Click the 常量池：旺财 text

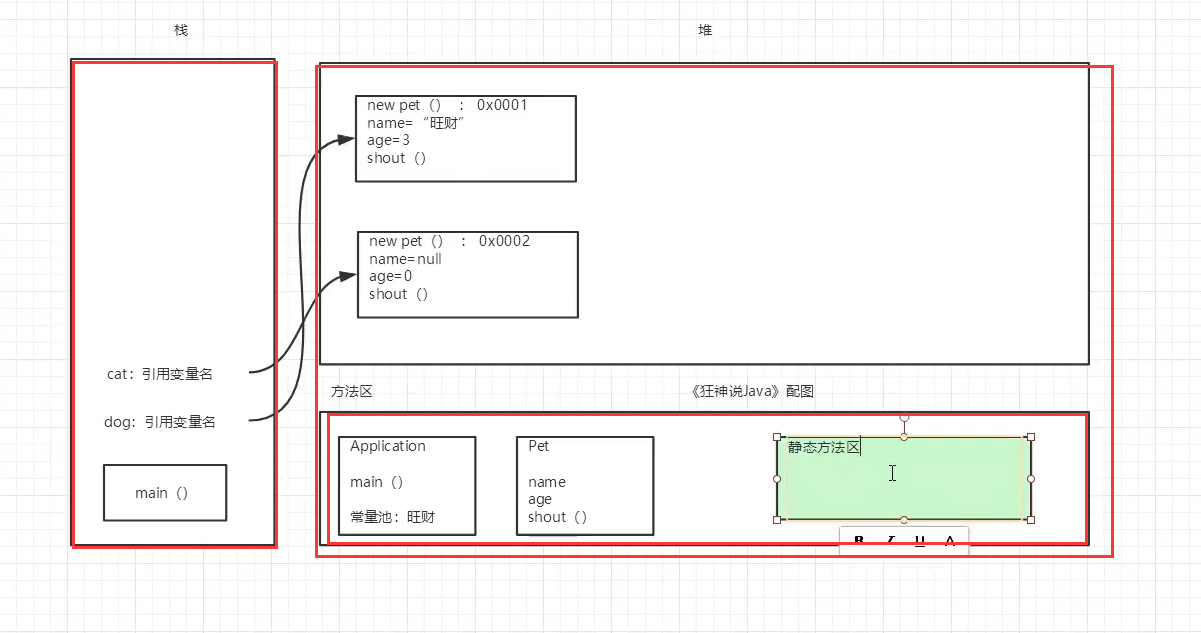[393, 517]
